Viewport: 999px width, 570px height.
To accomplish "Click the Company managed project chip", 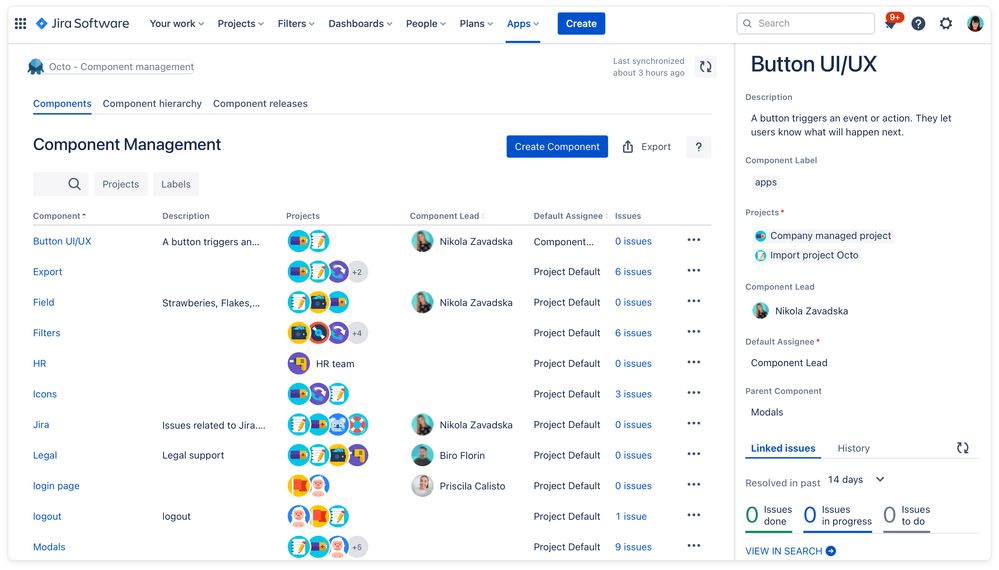I will pos(823,236).
